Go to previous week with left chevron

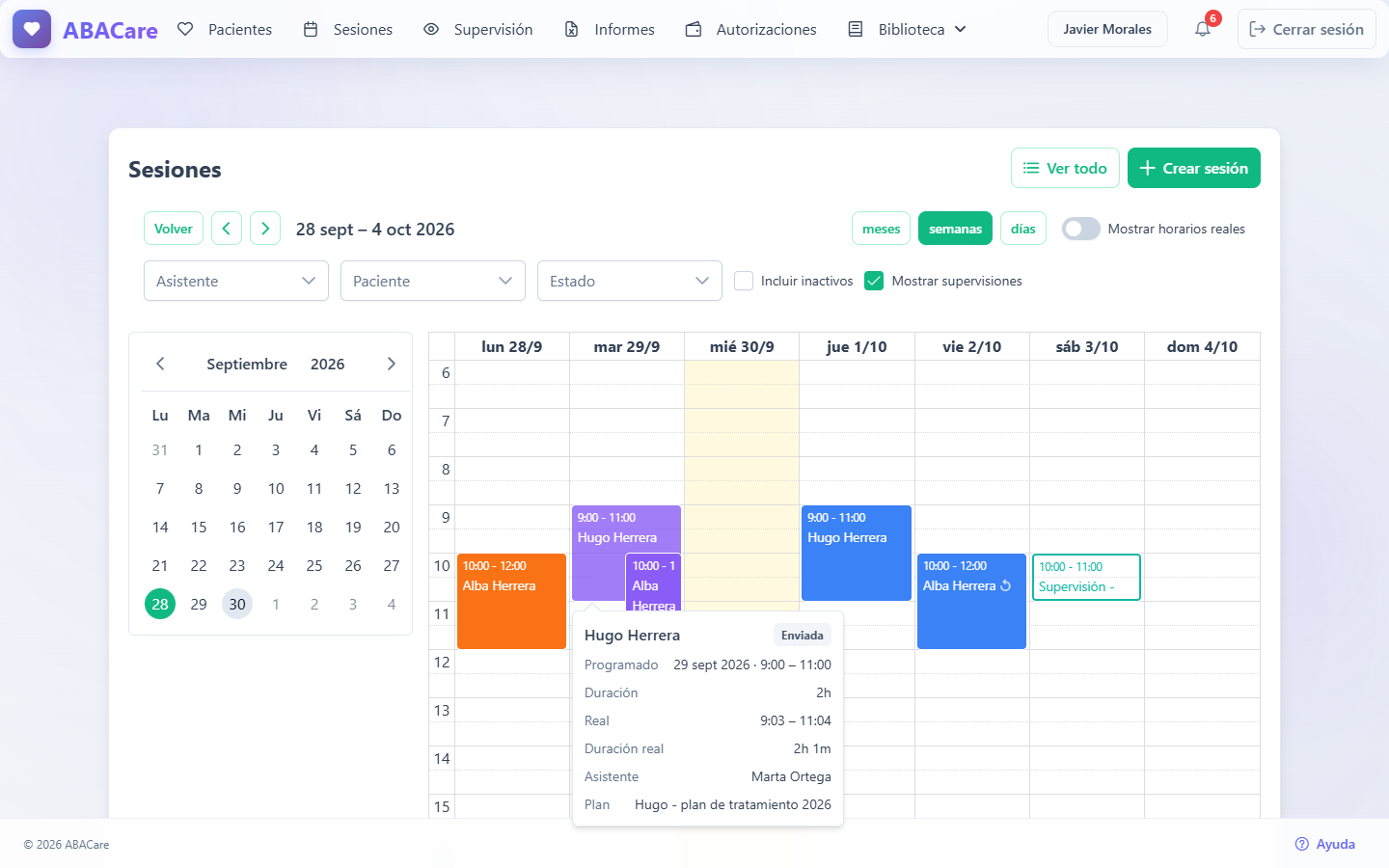(x=227, y=229)
